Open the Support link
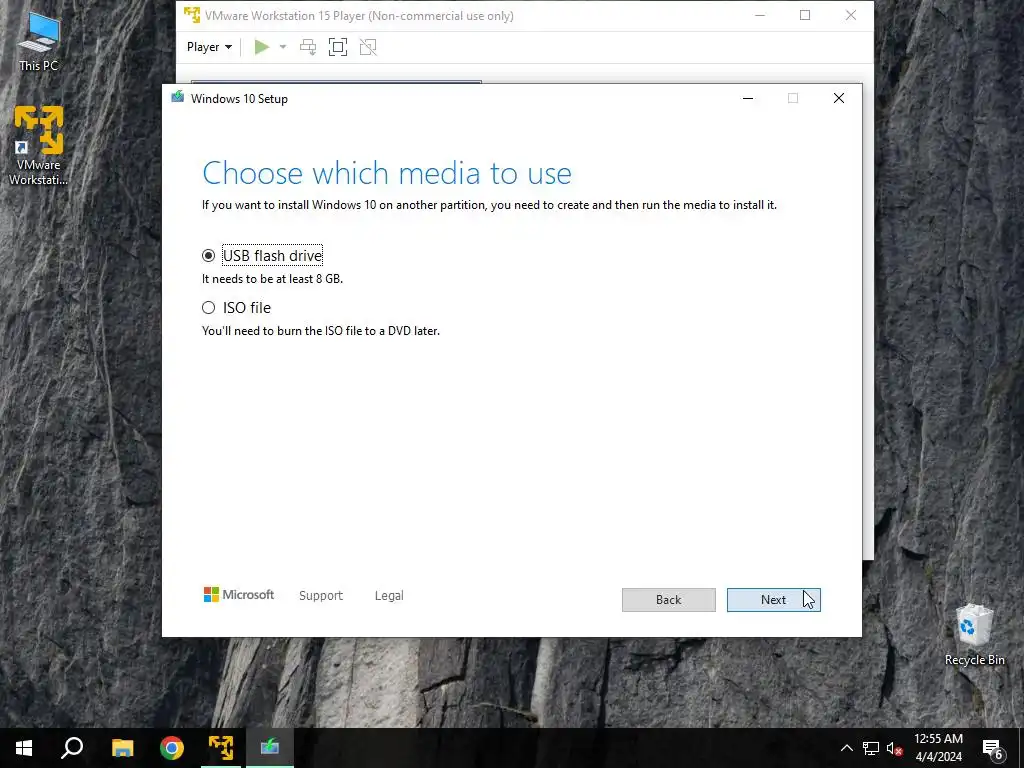 click(x=321, y=596)
